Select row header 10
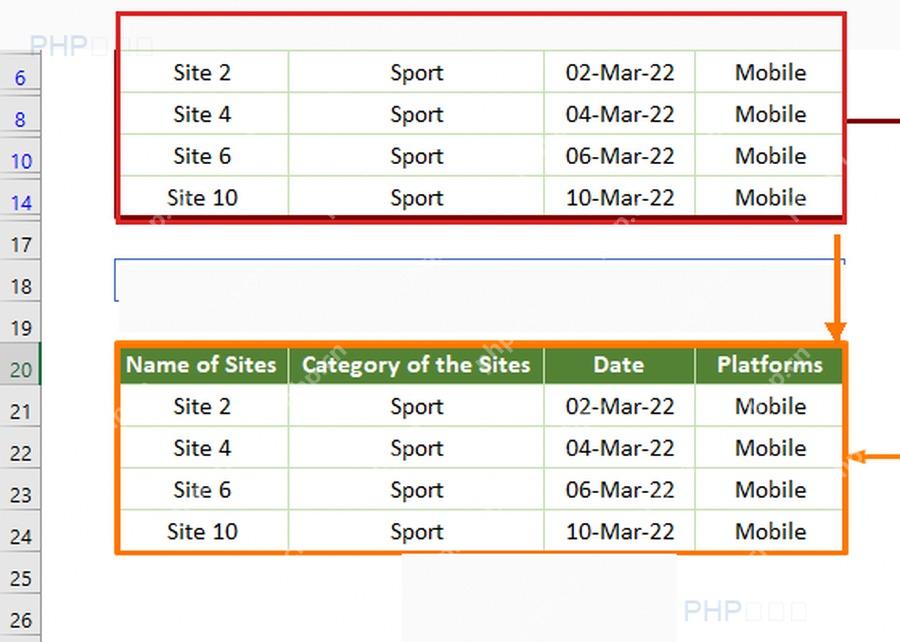Viewport: 900px width, 642px height. point(20,157)
